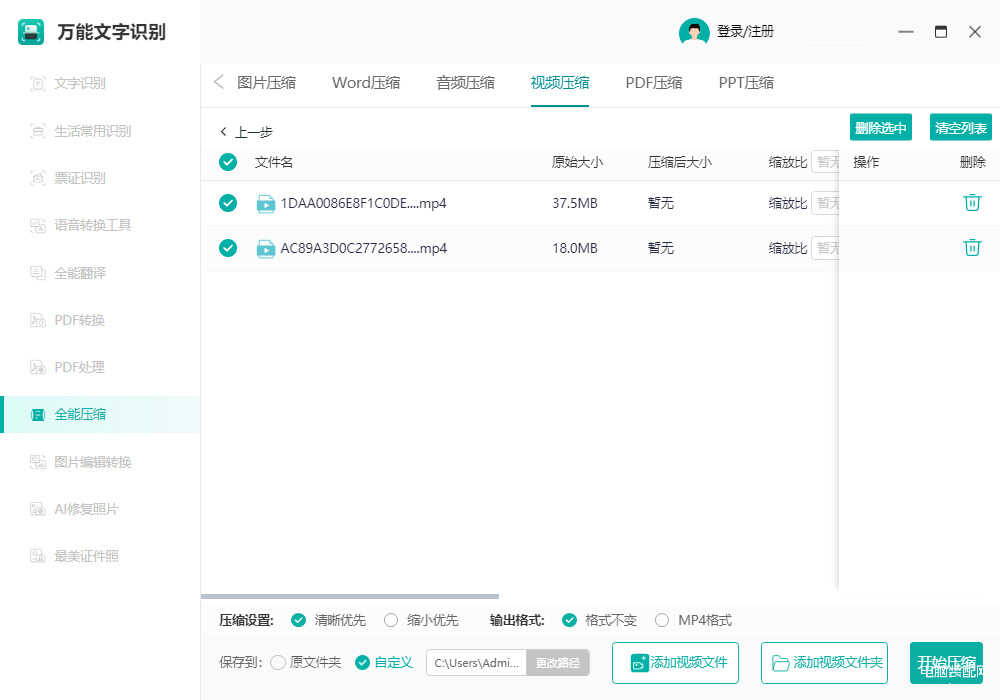1000x700 pixels.
Task: Click the user avatar icon
Action: (693, 32)
